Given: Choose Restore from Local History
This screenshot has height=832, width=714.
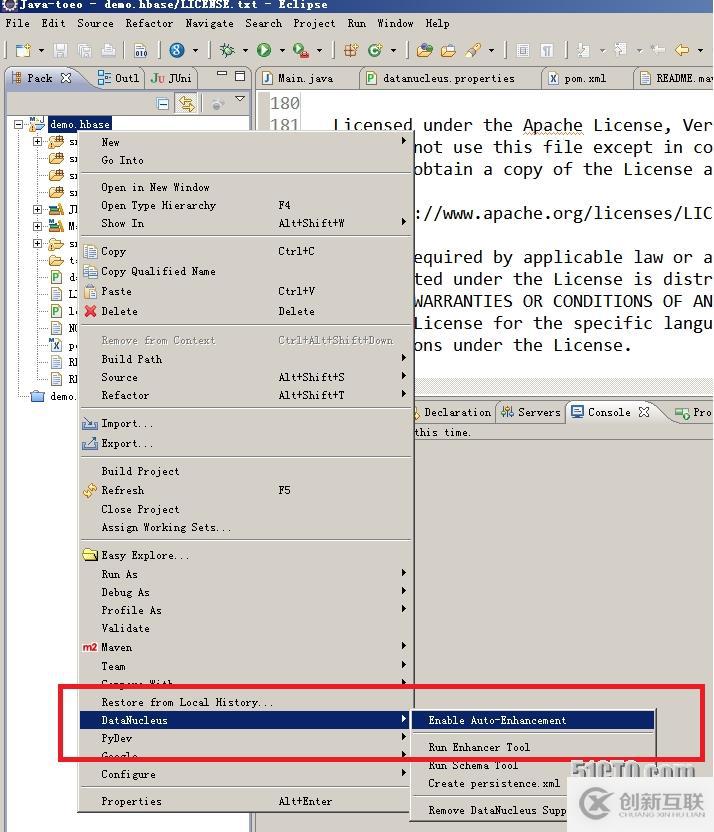Looking at the screenshot, I should 244,702.
